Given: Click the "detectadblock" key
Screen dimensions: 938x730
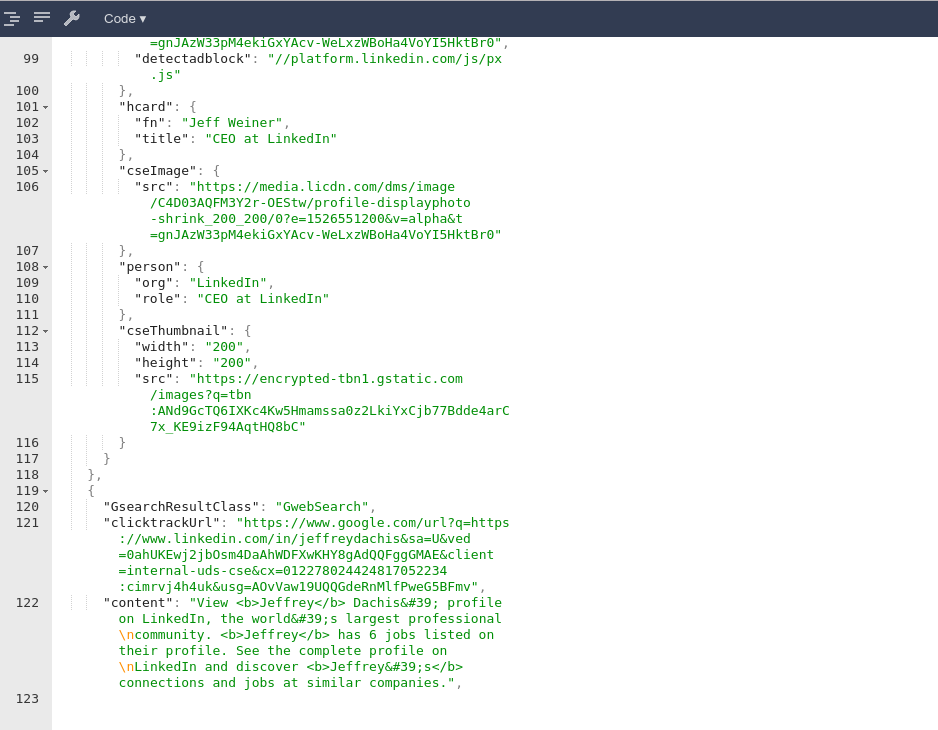Looking at the screenshot, I should pyautogui.click(x=193, y=59).
